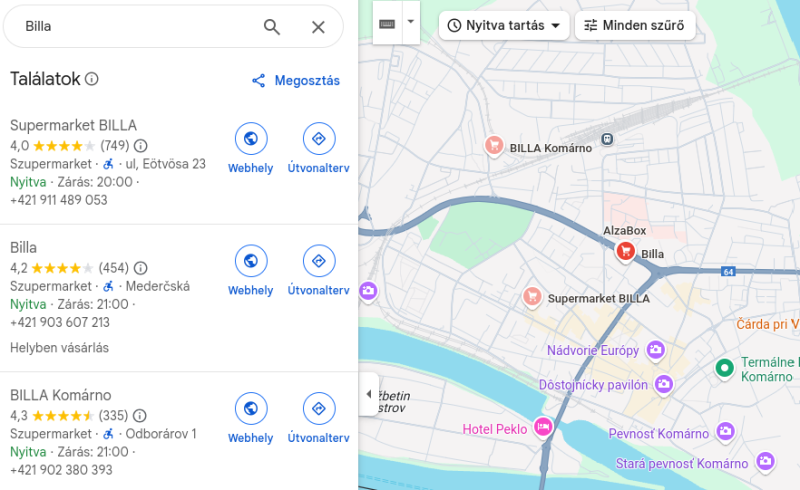Open the BILLA Komárno result title
The height and width of the screenshot is (490, 800).
click(61, 395)
